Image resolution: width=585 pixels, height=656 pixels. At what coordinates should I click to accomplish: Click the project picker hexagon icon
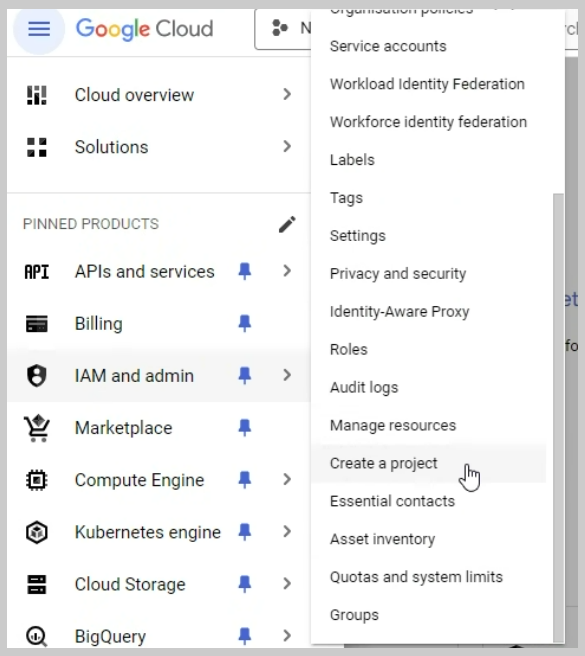(x=280, y=28)
